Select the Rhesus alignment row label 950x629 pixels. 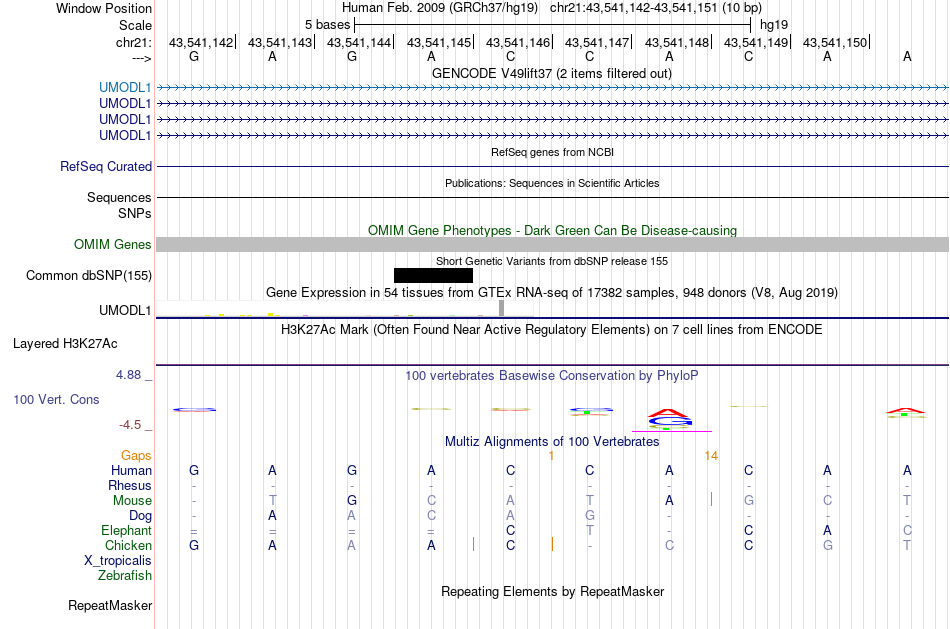pos(130,485)
